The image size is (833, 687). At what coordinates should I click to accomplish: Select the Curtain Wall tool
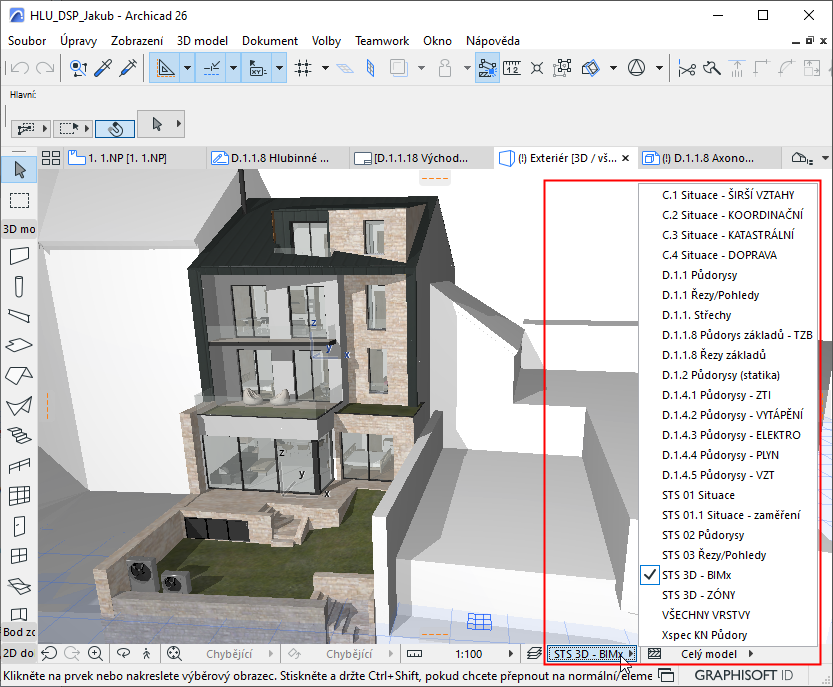(x=19, y=495)
